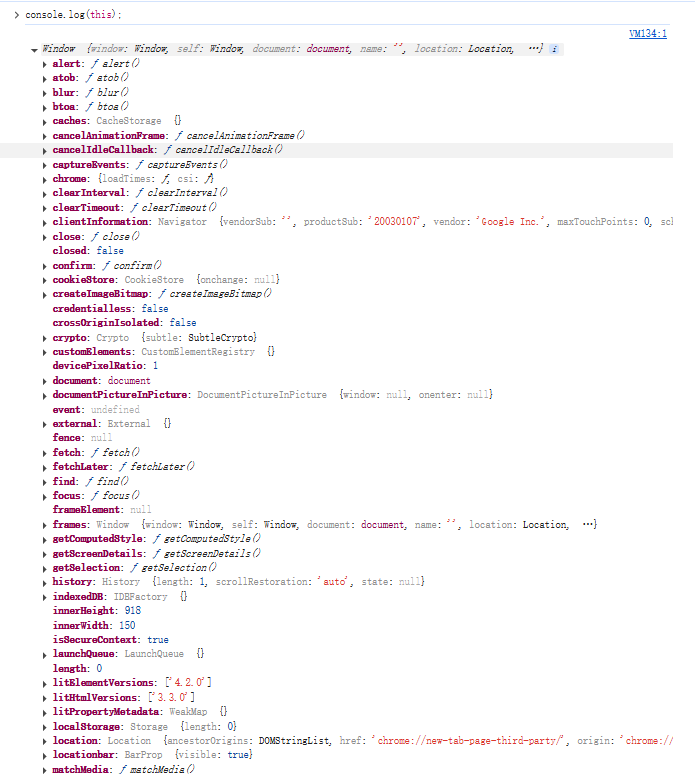Click the info icon beside Window object

click(555, 49)
